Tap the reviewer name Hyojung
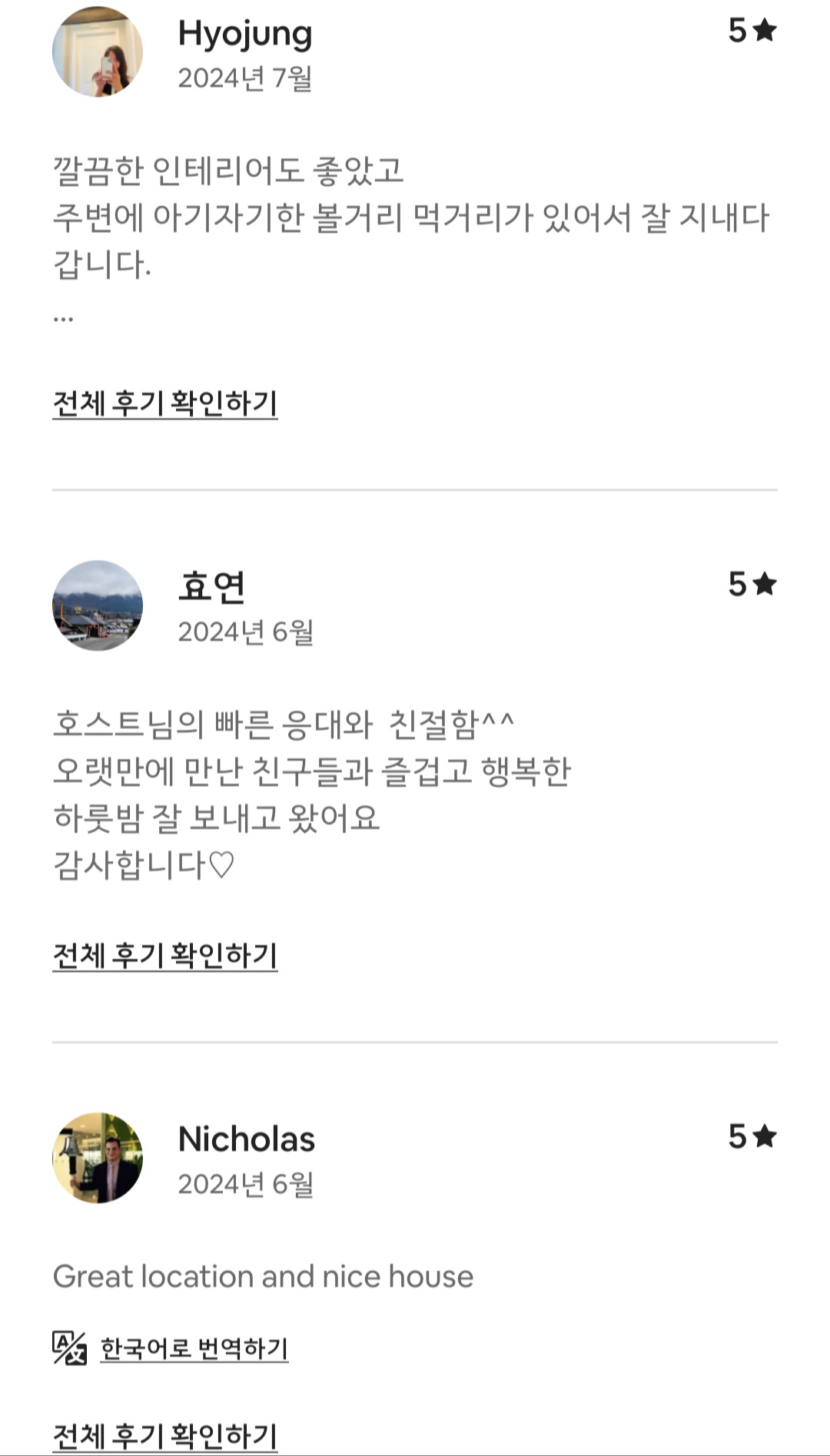830x1456 pixels. pos(245,34)
